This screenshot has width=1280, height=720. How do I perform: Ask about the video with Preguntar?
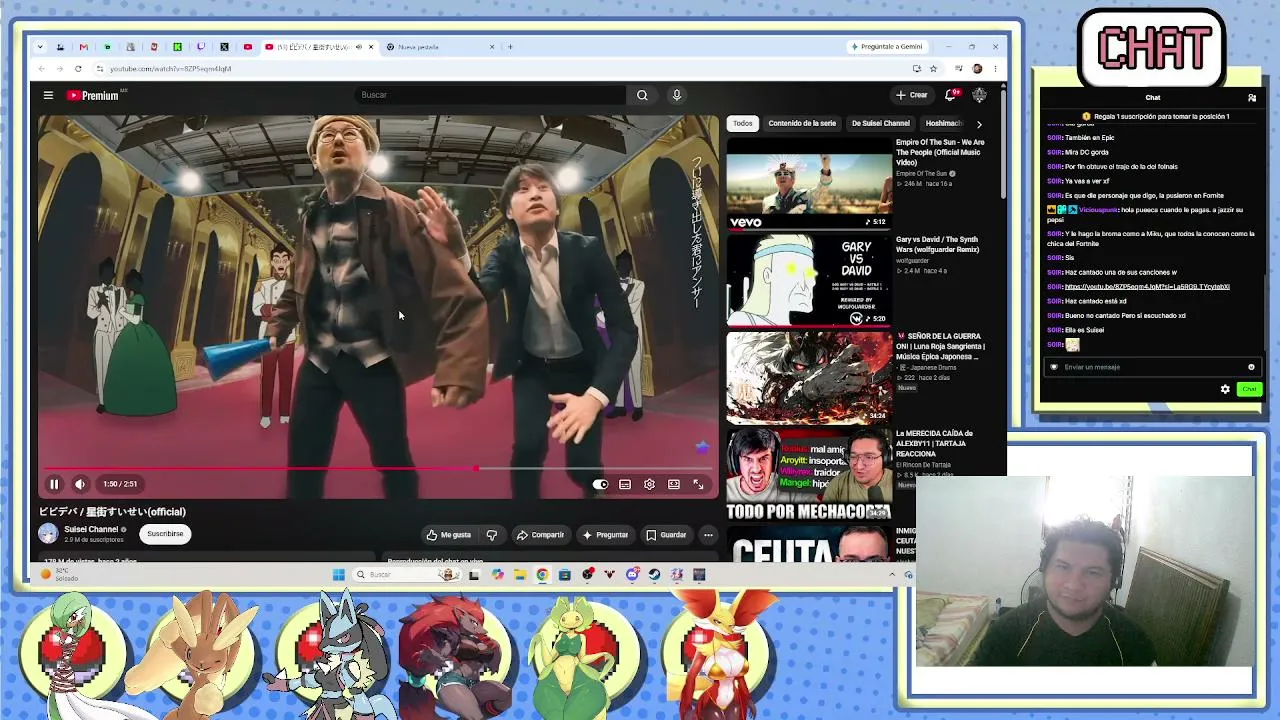(605, 535)
